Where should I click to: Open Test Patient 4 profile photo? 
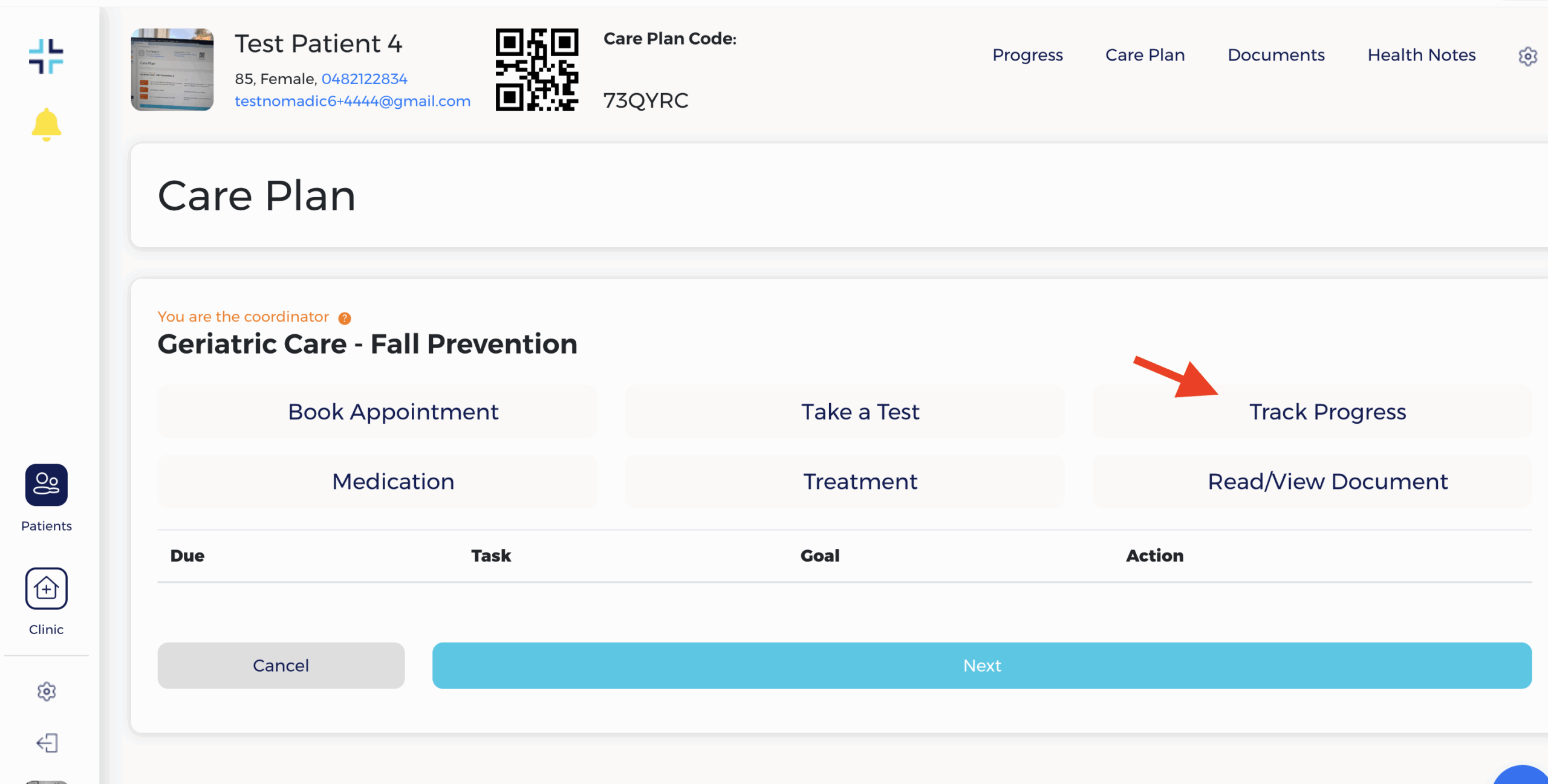click(172, 70)
